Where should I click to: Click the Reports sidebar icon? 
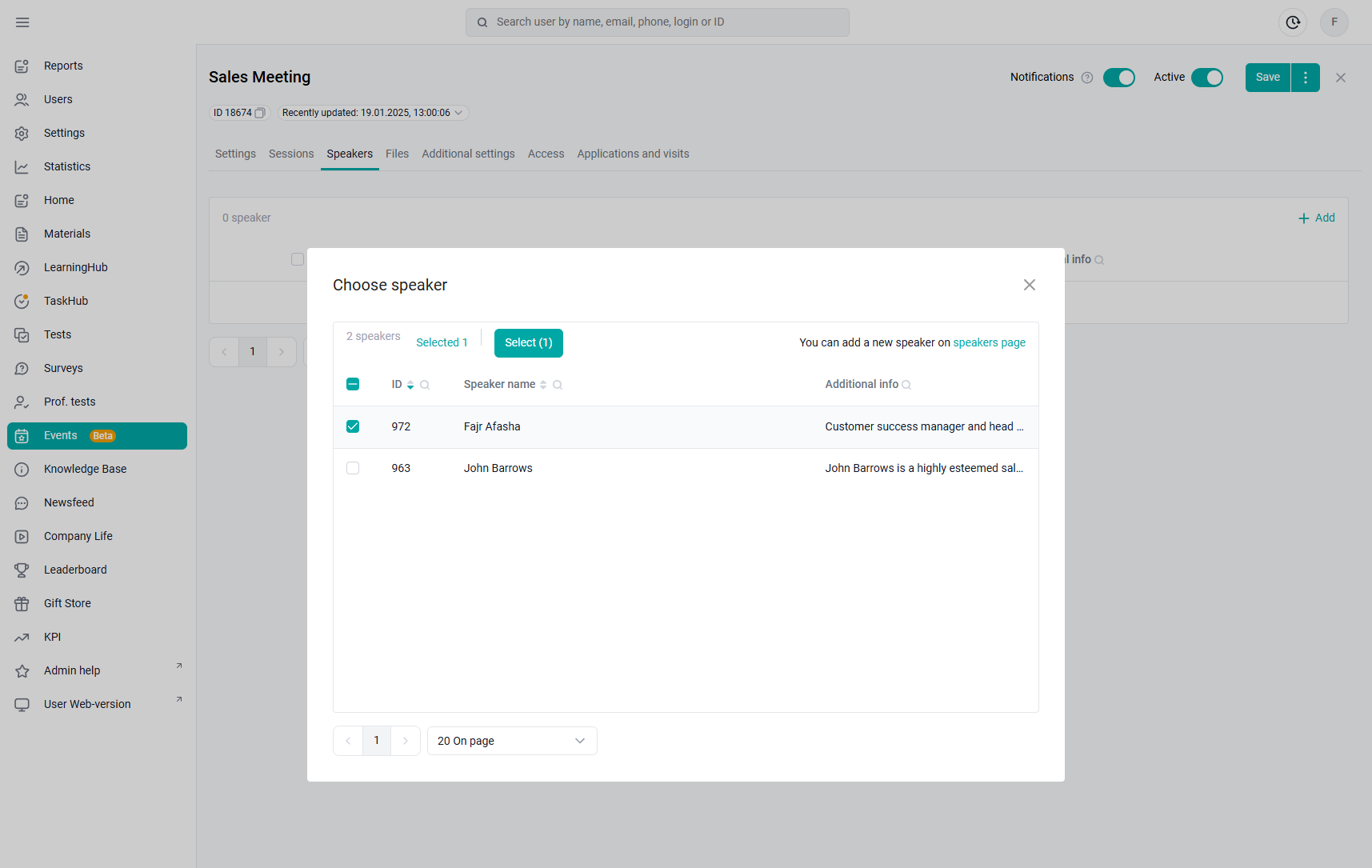click(x=22, y=66)
